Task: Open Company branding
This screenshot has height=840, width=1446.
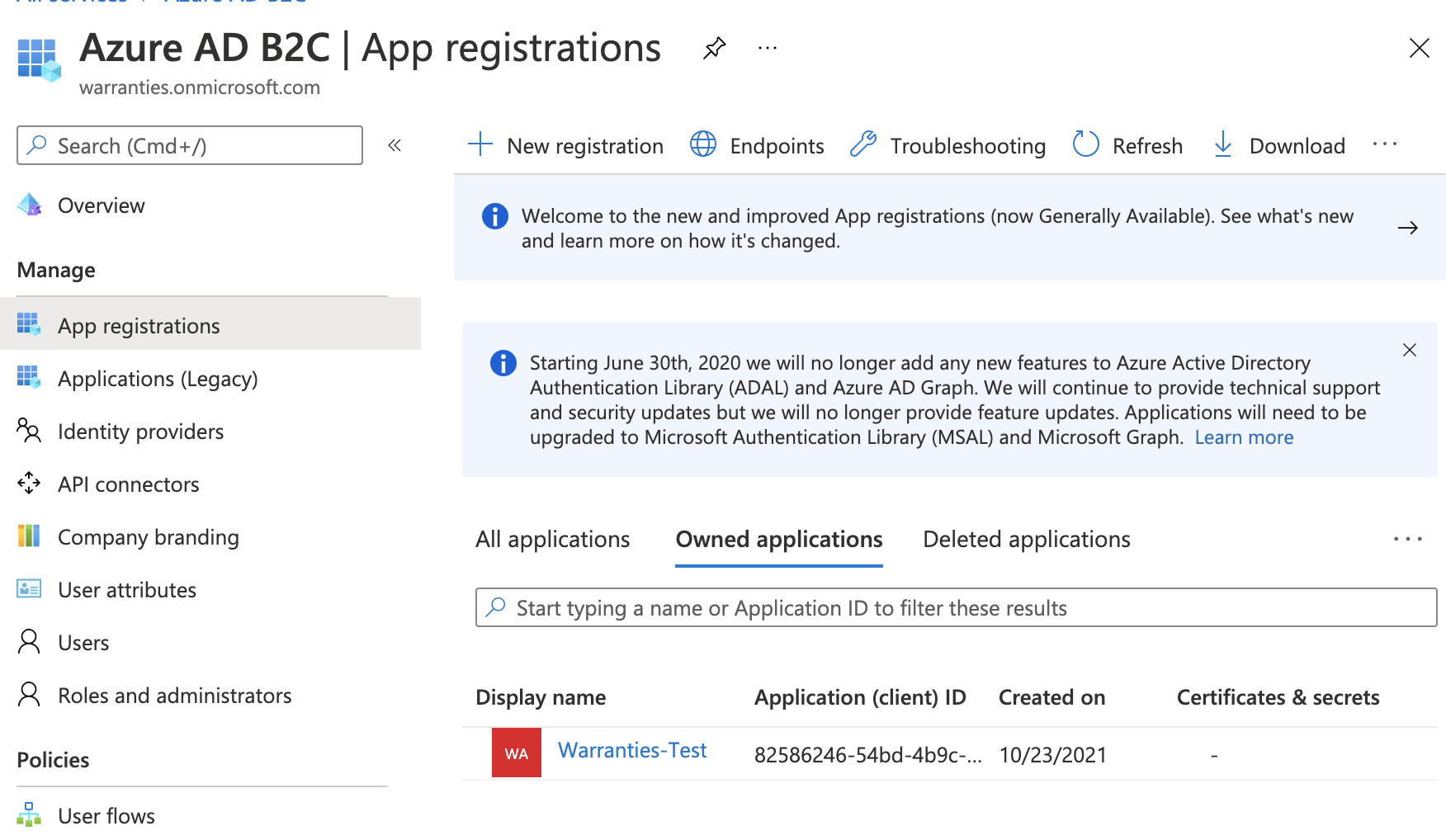Action: coord(149,537)
